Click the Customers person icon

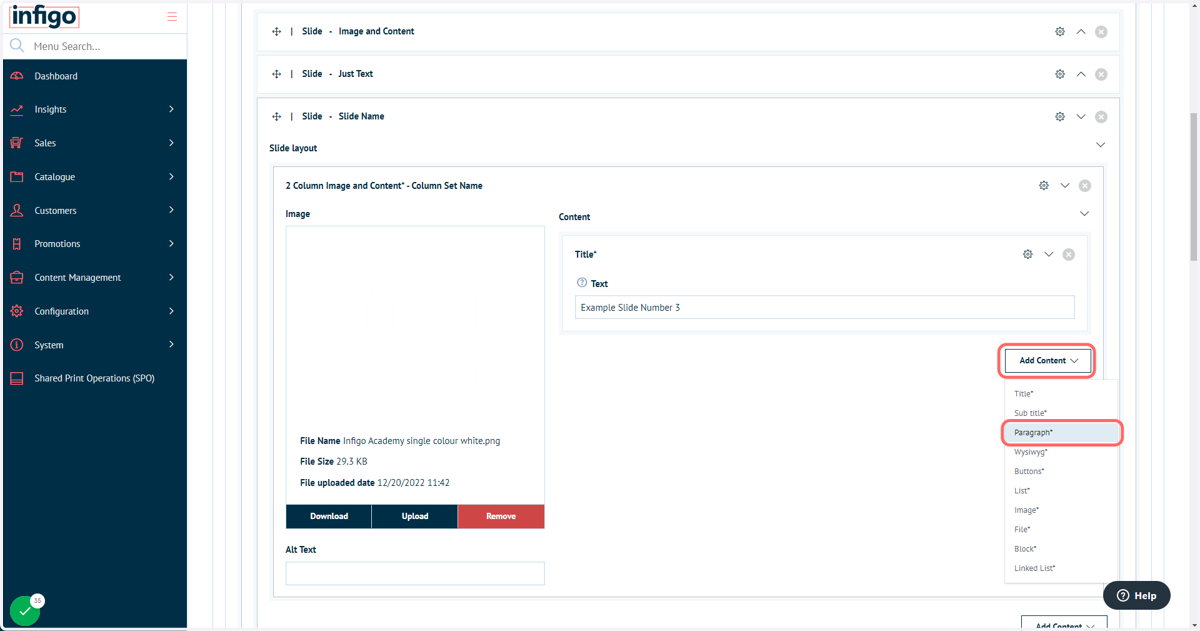tap(17, 210)
